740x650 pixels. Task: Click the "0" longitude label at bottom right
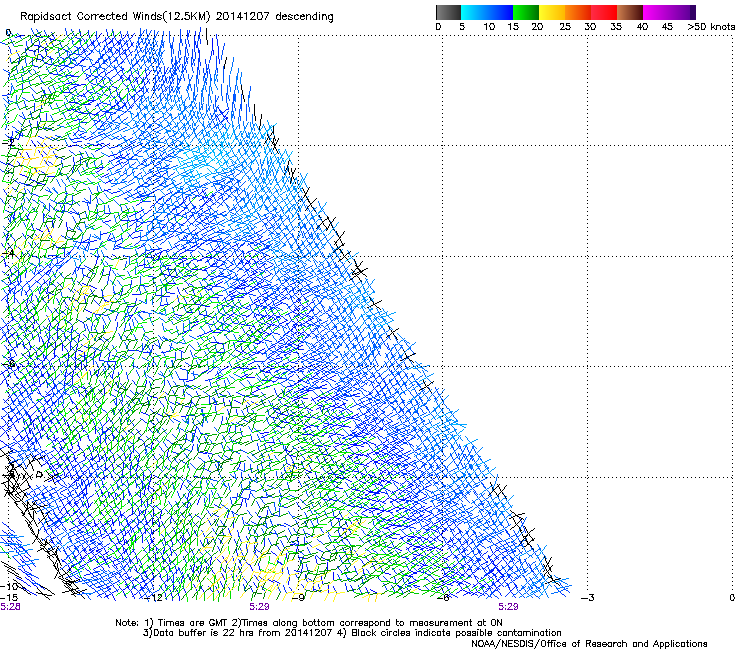tap(732, 598)
